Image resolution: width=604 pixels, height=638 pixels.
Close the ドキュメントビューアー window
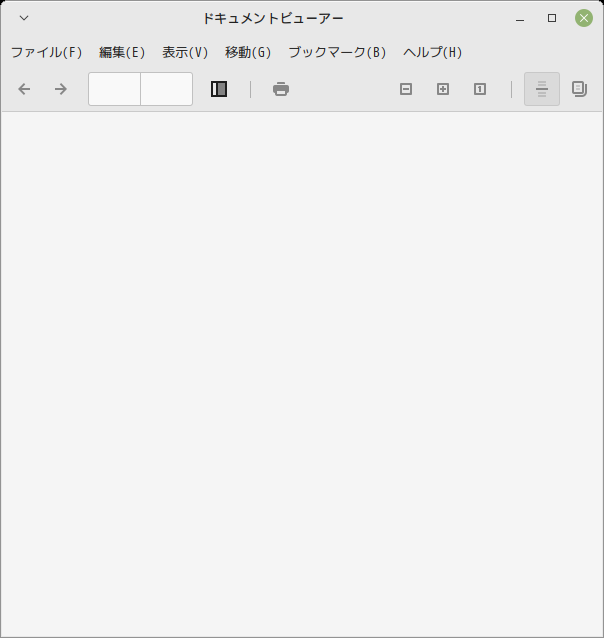click(584, 18)
